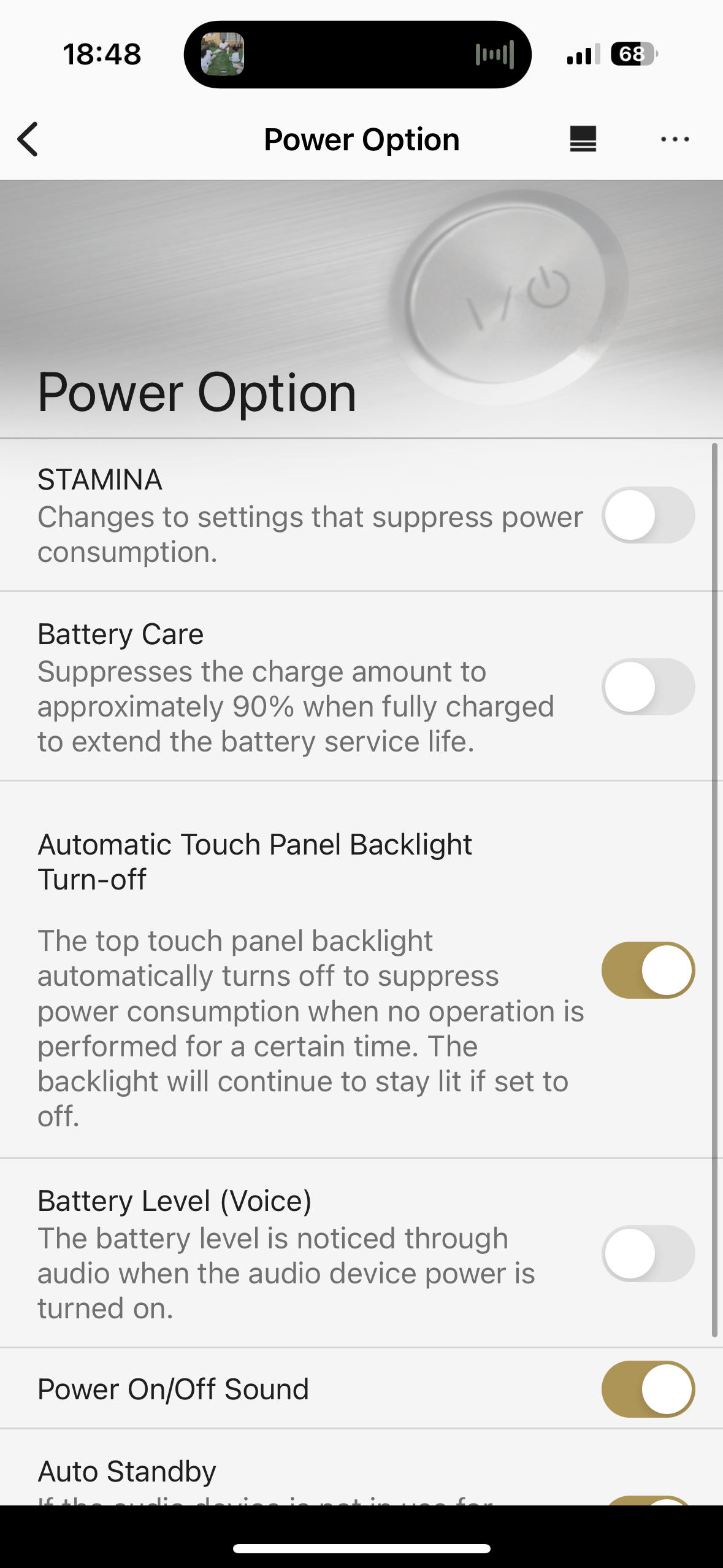Open the speaker device icon in header
The height and width of the screenshot is (1568, 723).
[583, 139]
